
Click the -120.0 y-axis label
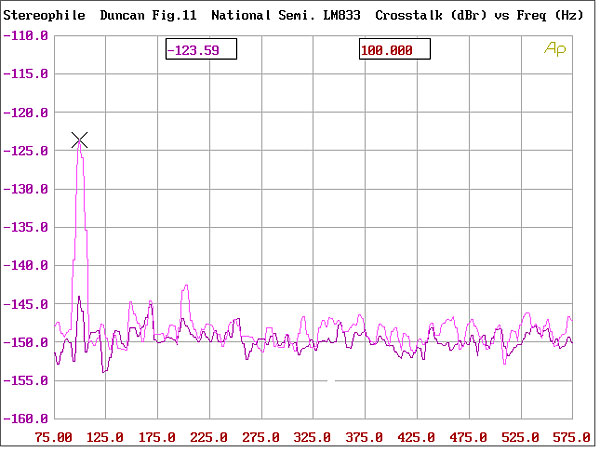point(26,113)
